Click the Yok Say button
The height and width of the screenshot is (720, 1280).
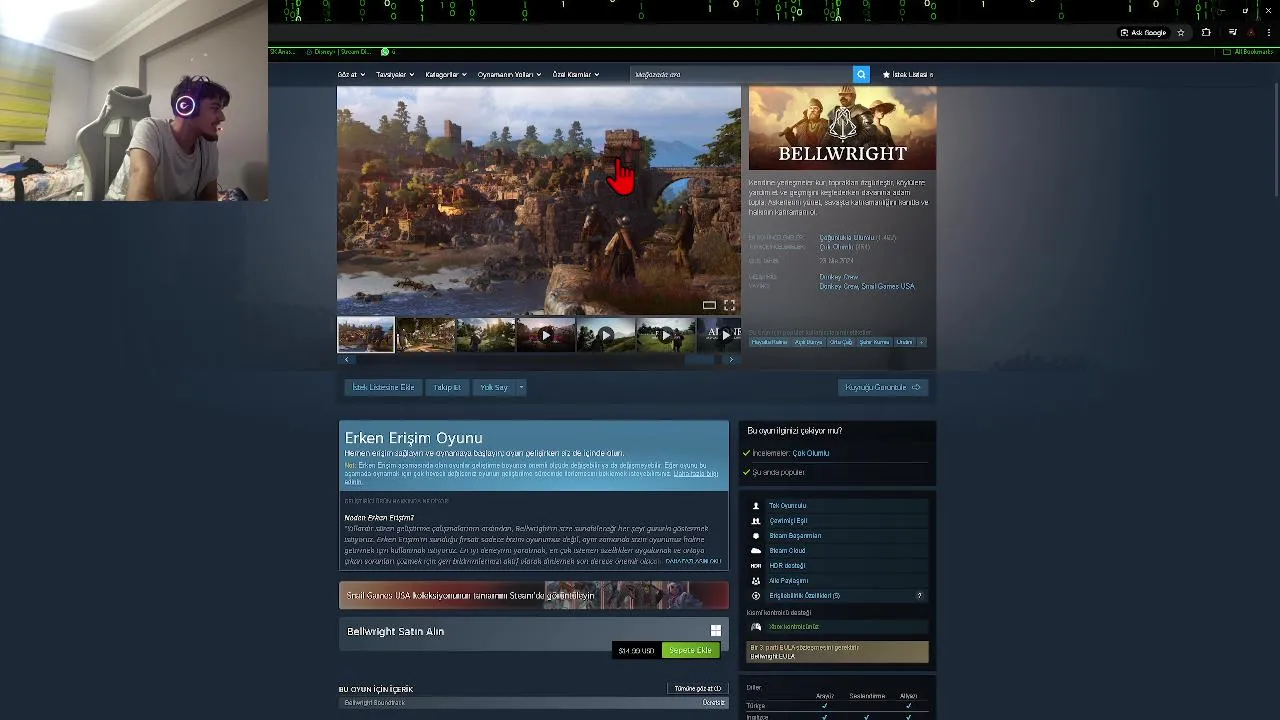[x=494, y=387]
